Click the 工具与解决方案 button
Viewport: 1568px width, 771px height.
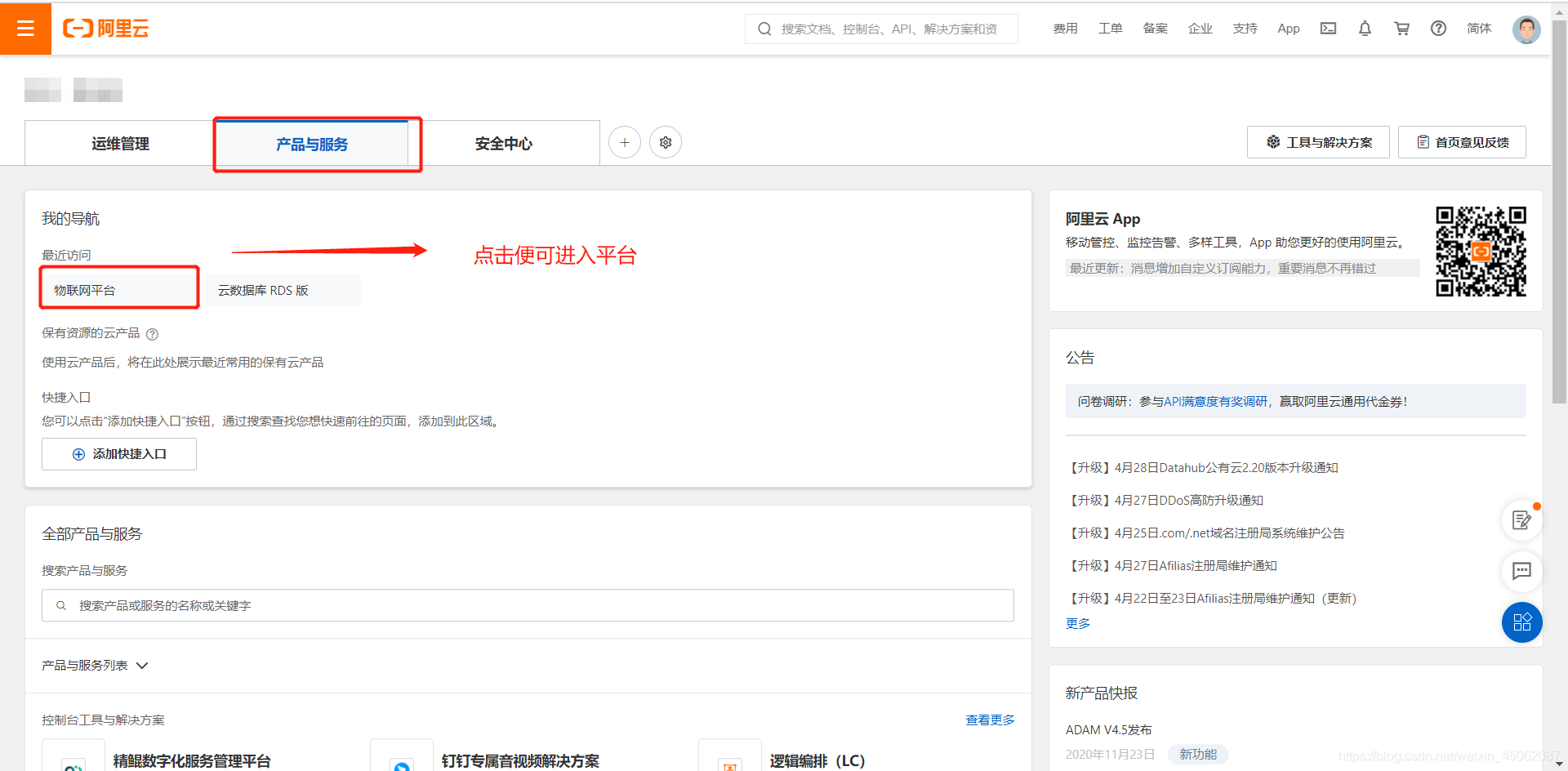coord(1318,142)
